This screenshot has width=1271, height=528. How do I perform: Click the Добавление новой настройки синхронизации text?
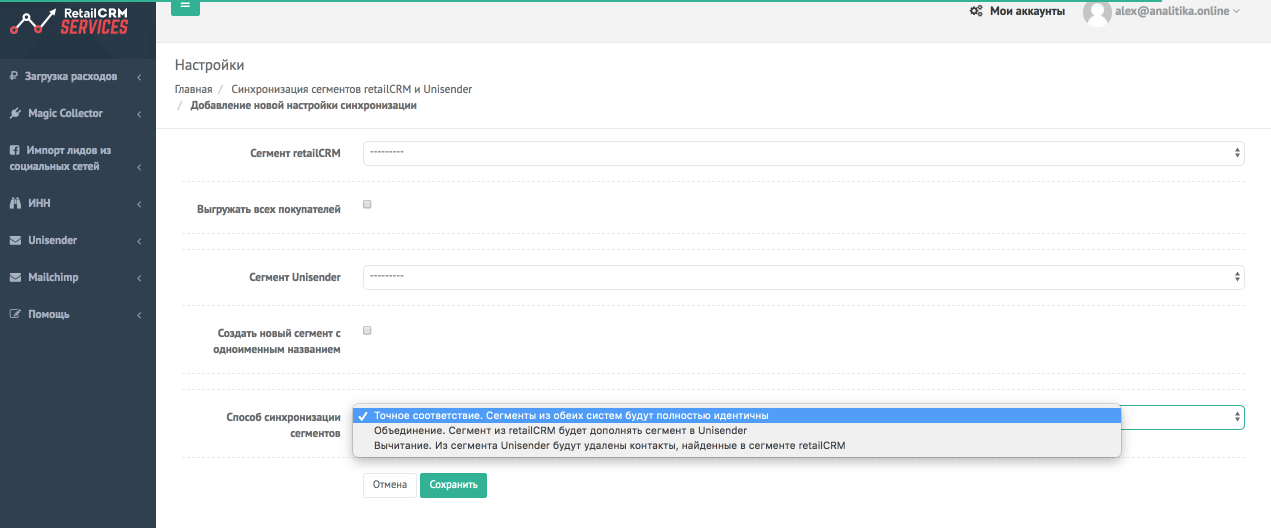(304, 105)
